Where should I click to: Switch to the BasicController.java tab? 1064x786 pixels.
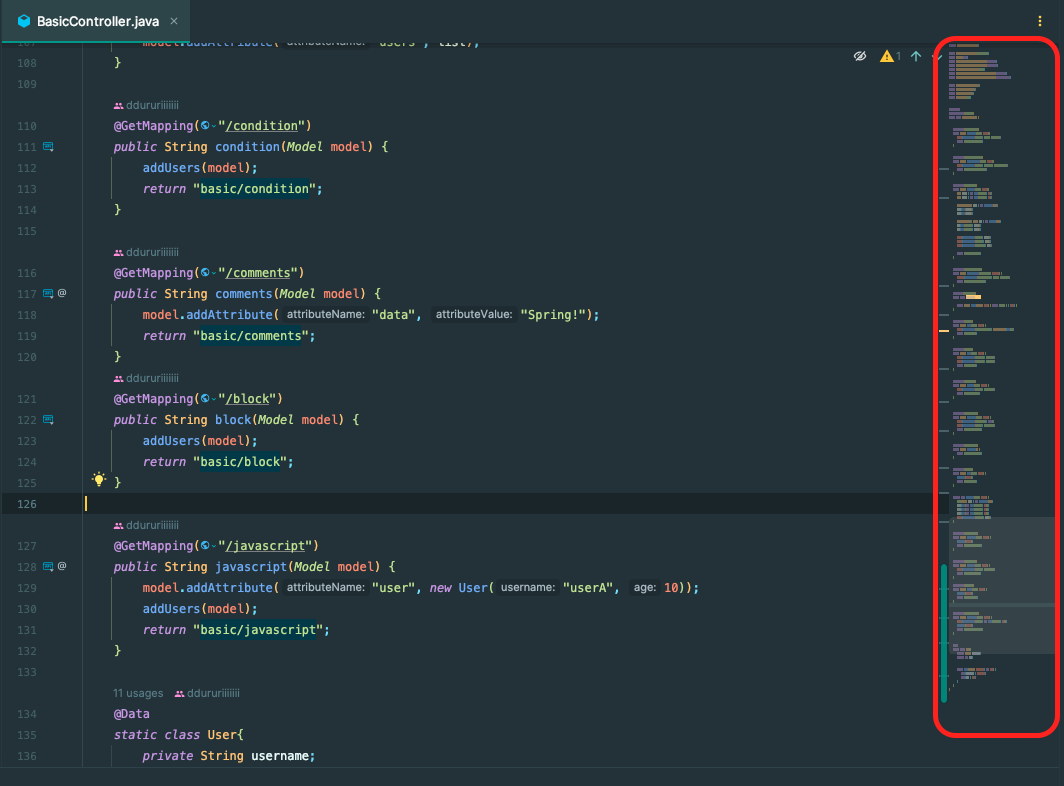(96, 21)
